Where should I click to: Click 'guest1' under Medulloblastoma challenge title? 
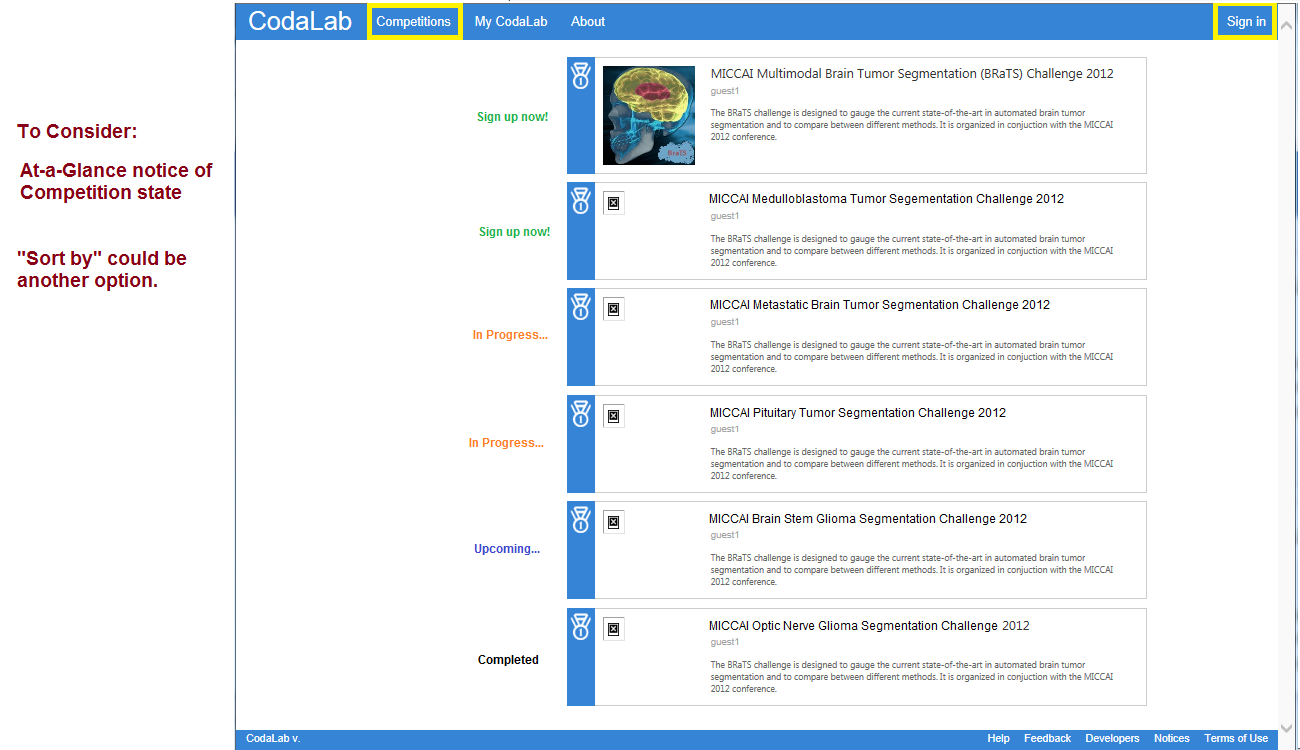(x=725, y=216)
